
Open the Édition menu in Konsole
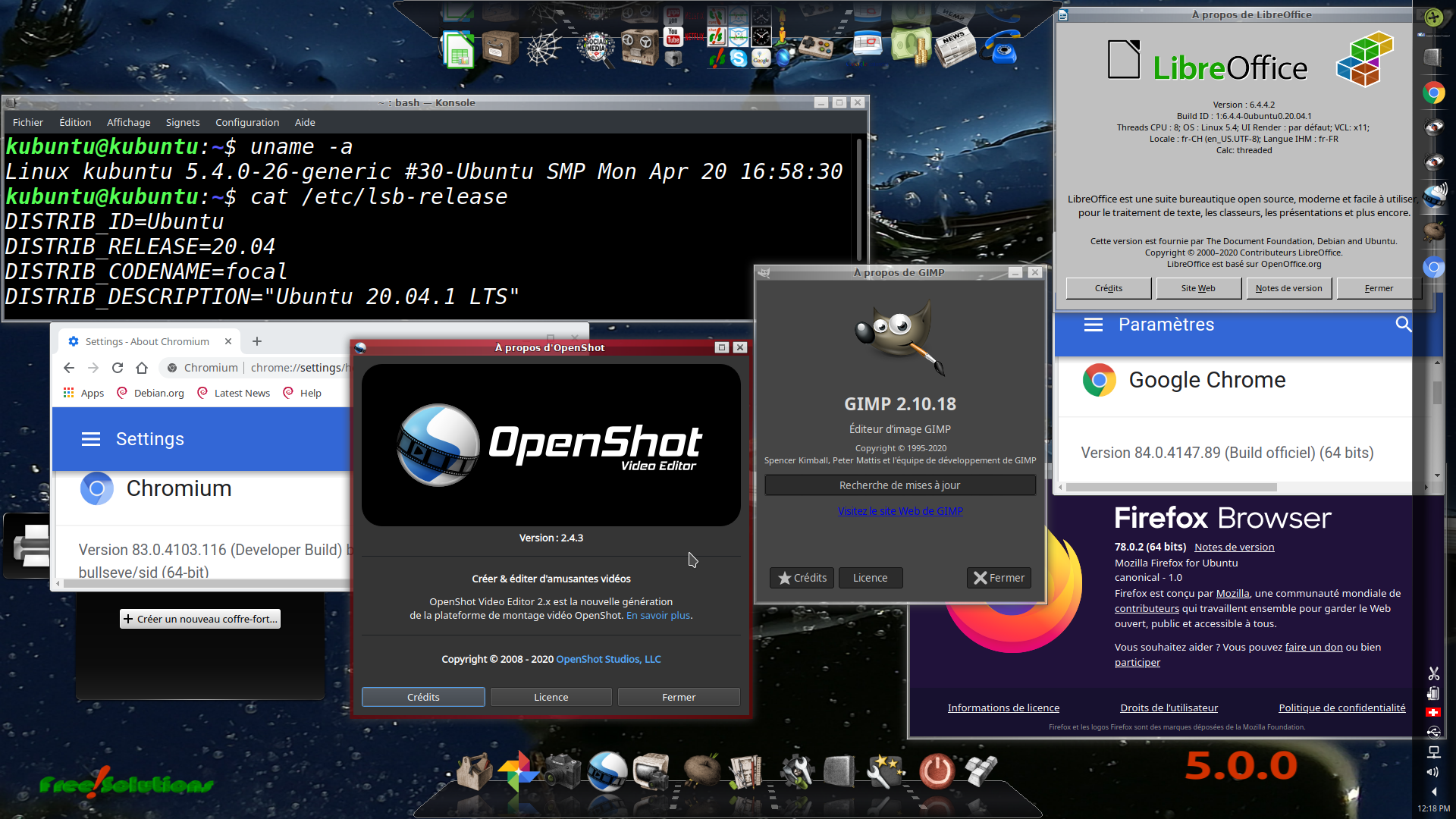click(x=75, y=122)
